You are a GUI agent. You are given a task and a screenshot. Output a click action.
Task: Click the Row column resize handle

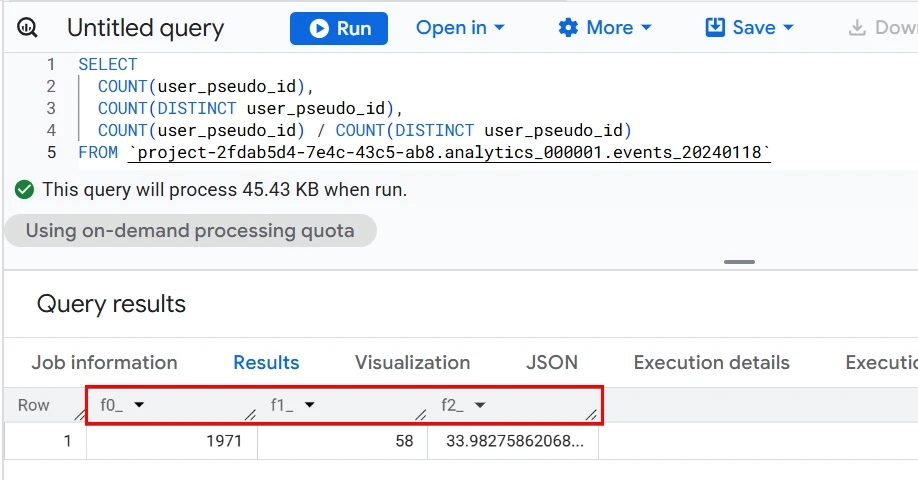point(80,414)
